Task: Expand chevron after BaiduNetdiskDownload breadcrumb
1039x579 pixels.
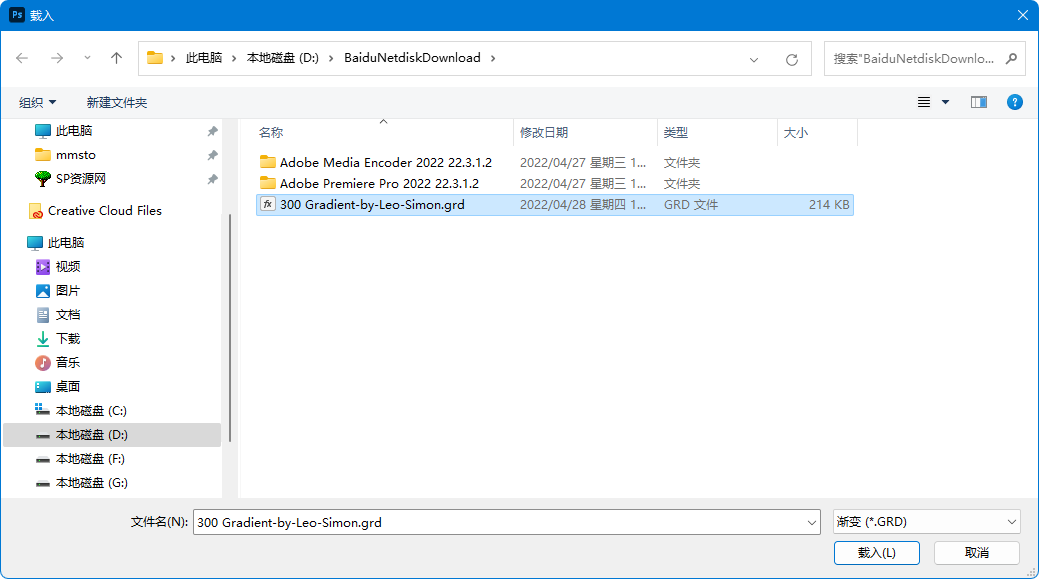Action: [x=493, y=58]
